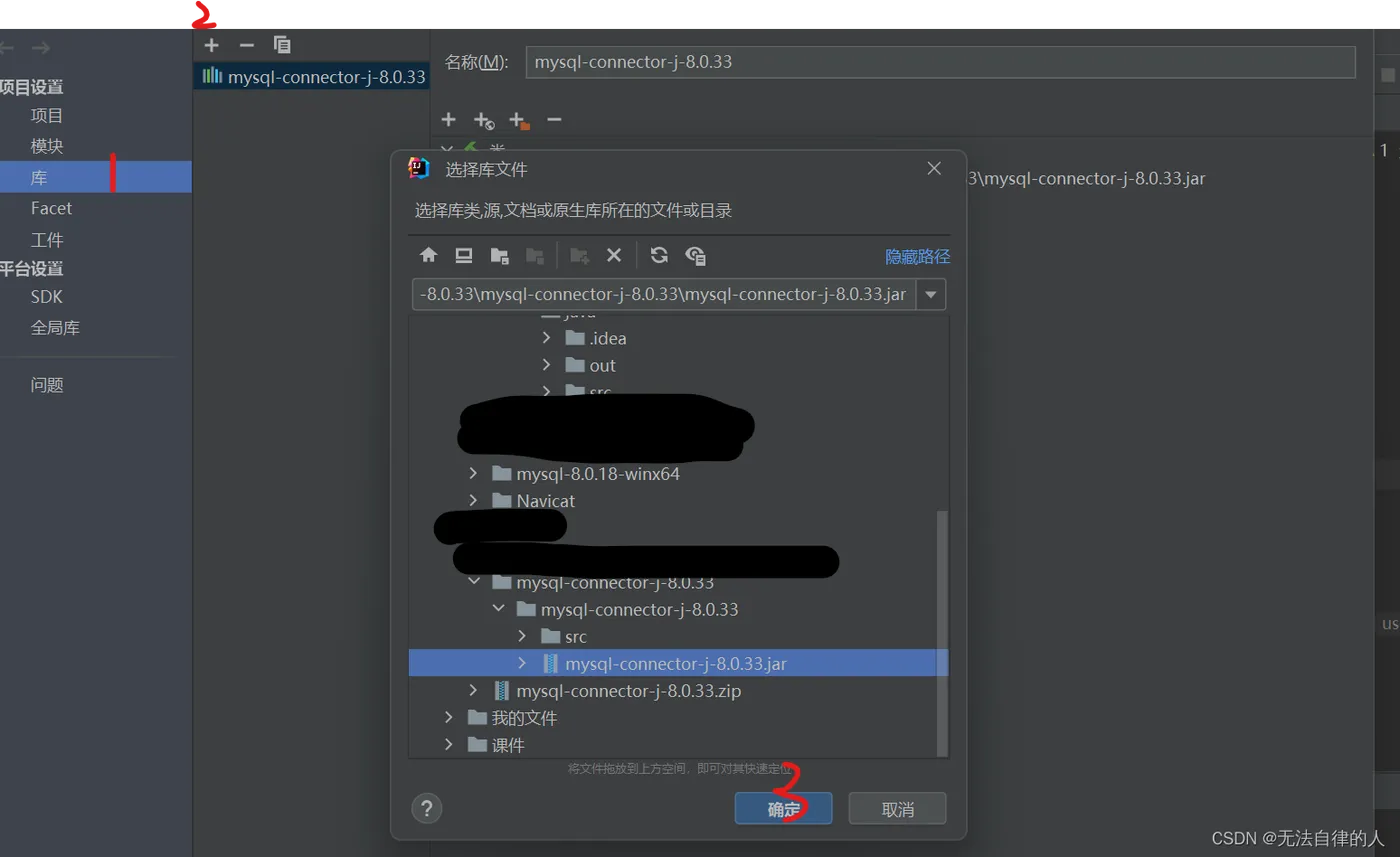Select mysql-connector-j-8.0.33 library entry
1400x857 pixels.
point(311,76)
